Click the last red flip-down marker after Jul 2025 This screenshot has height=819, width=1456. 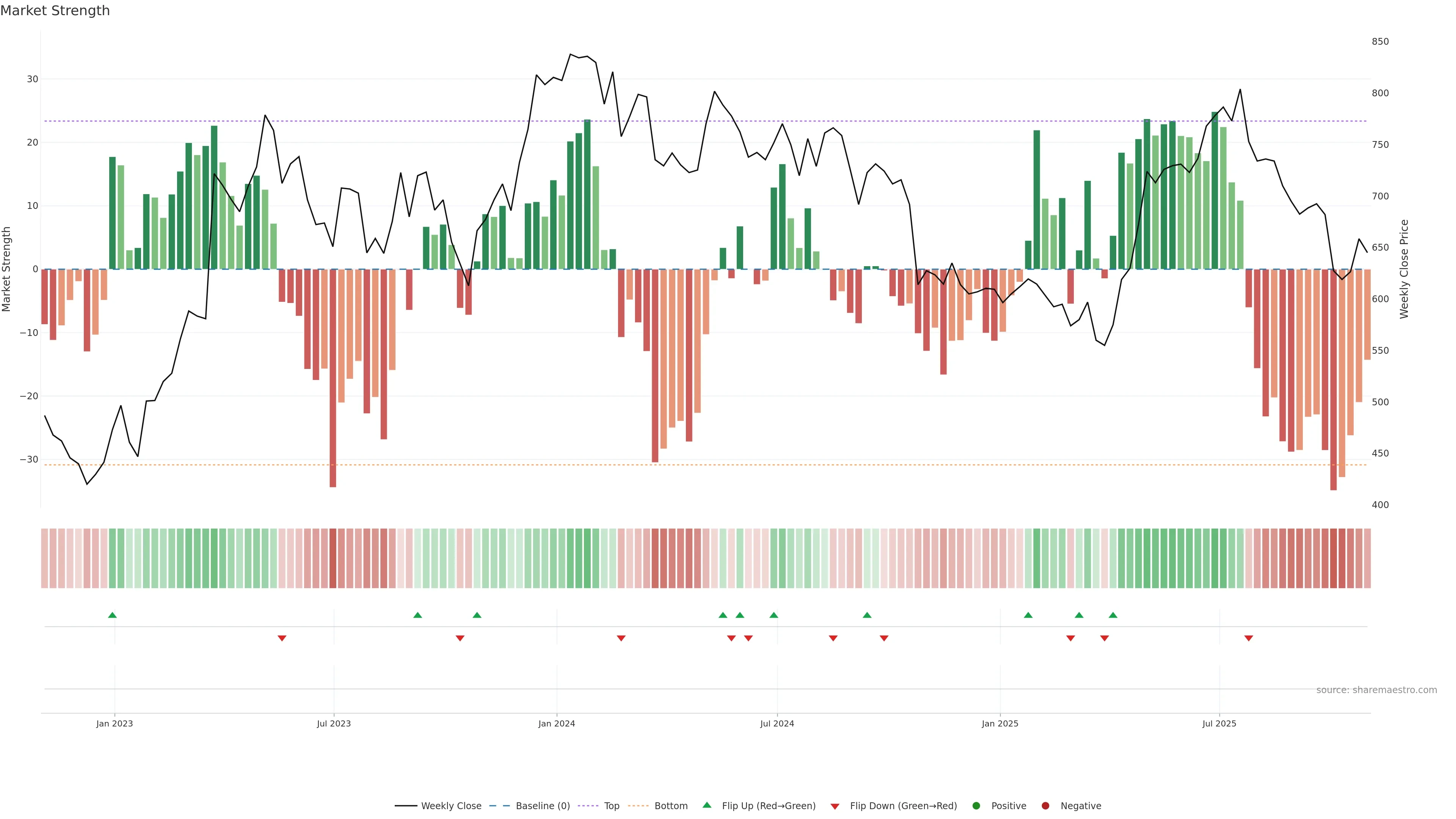point(1249,638)
